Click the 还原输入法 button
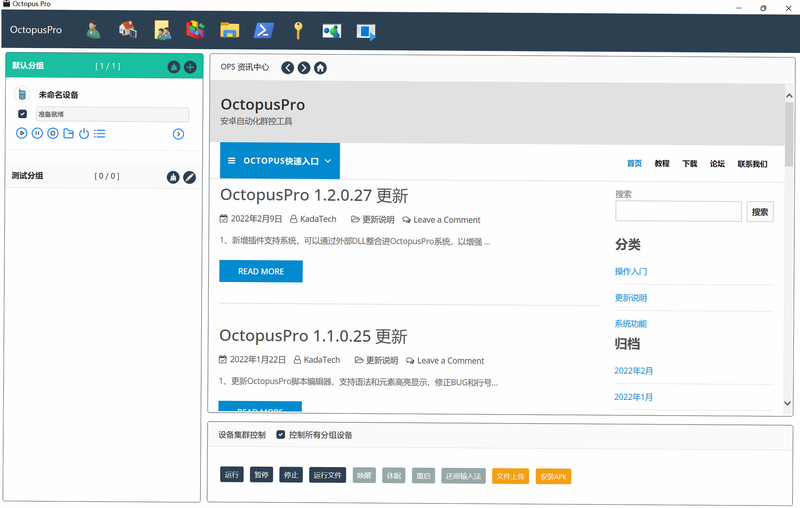Image resolution: width=800 pixels, height=508 pixels. 463,476
